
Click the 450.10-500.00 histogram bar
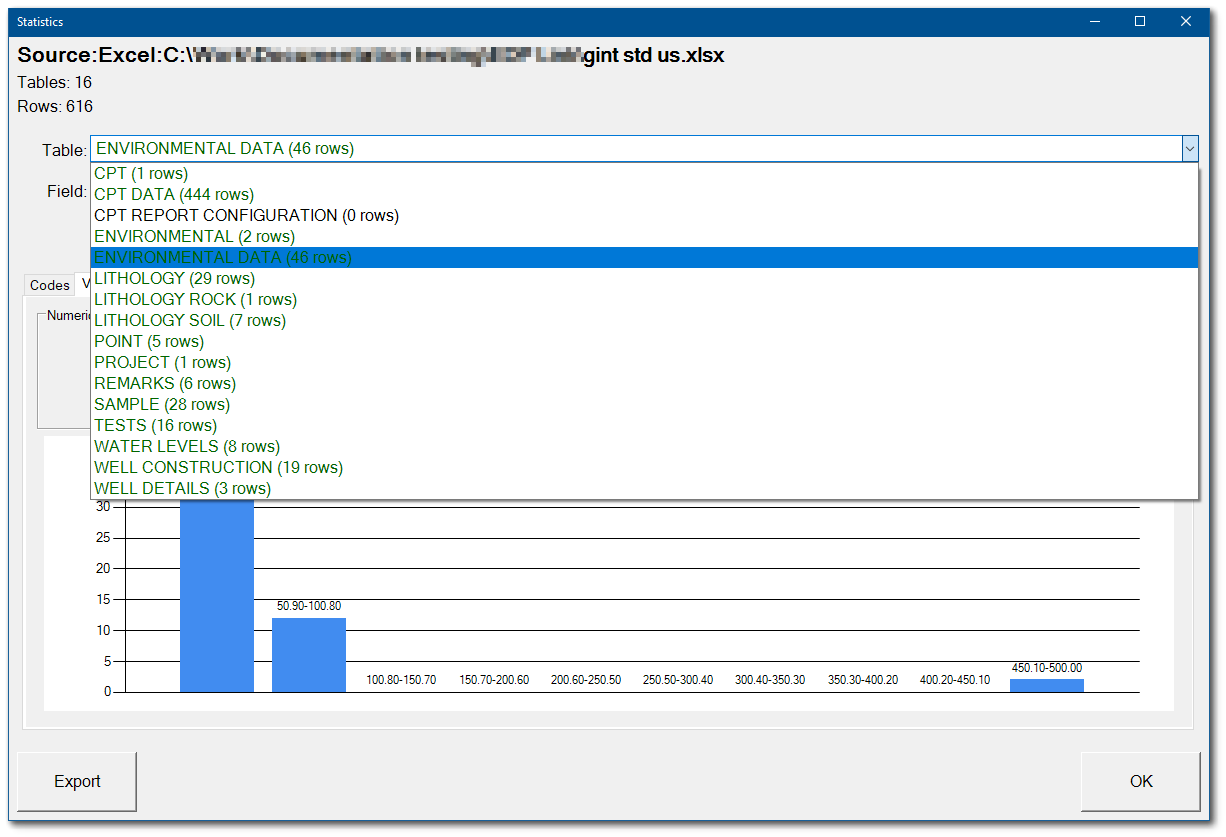[1046, 684]
